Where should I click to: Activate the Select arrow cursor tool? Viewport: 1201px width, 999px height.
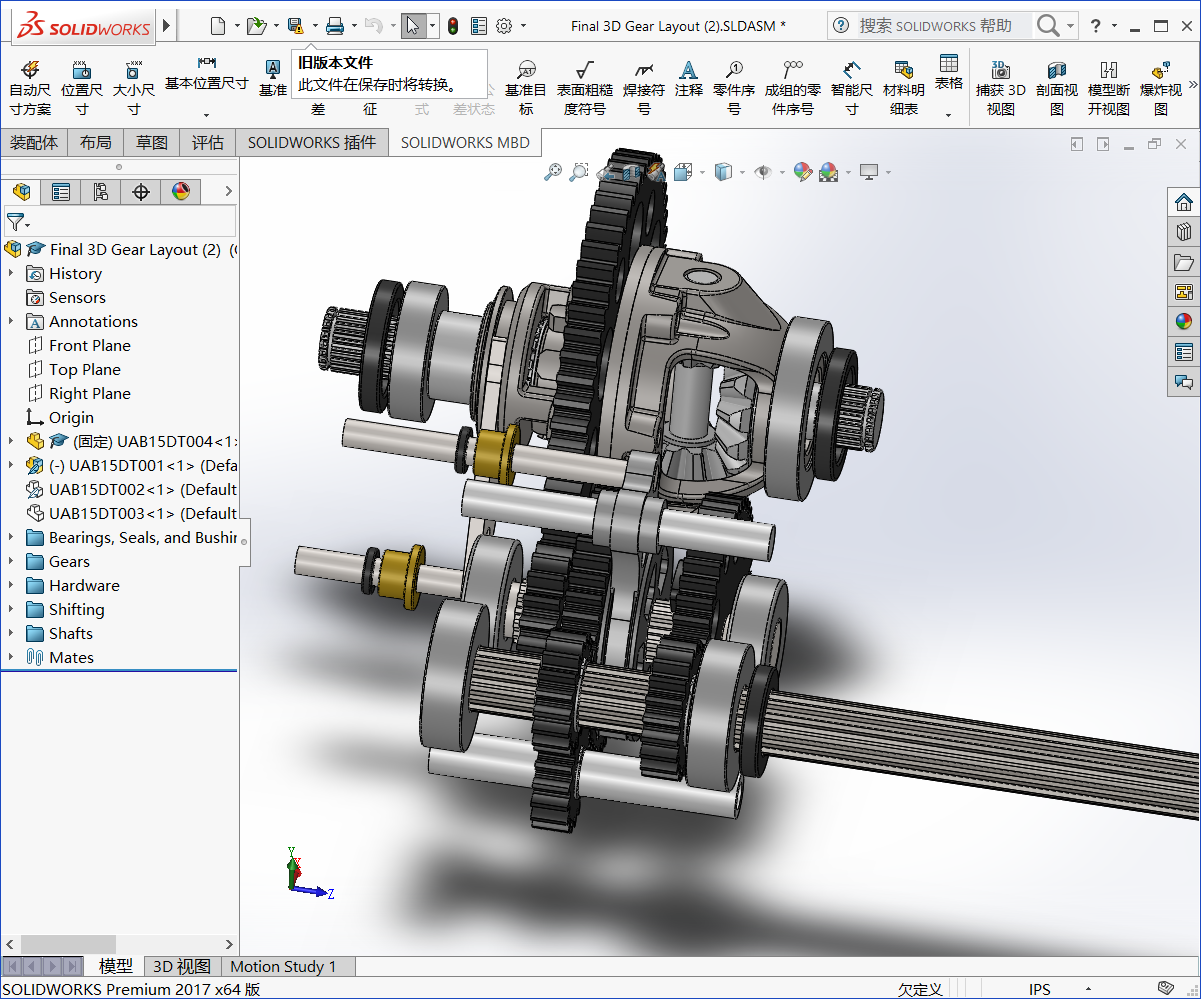point(413,25)
